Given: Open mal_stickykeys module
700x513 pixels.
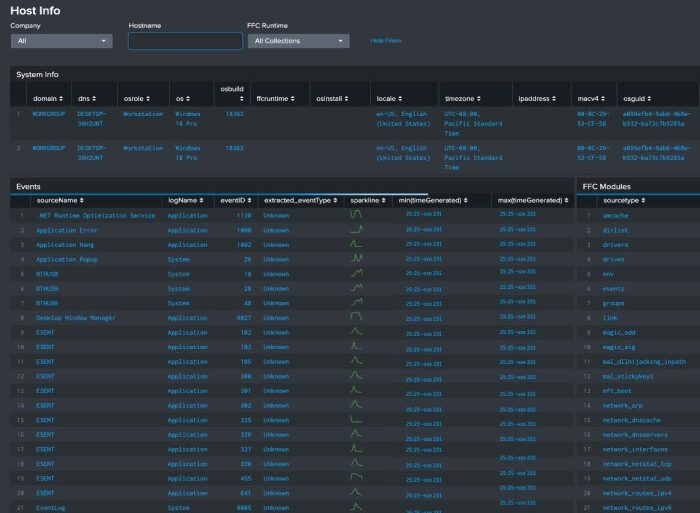Looking at the screenshot, I should pyautogui.click(x=628, y=376).
